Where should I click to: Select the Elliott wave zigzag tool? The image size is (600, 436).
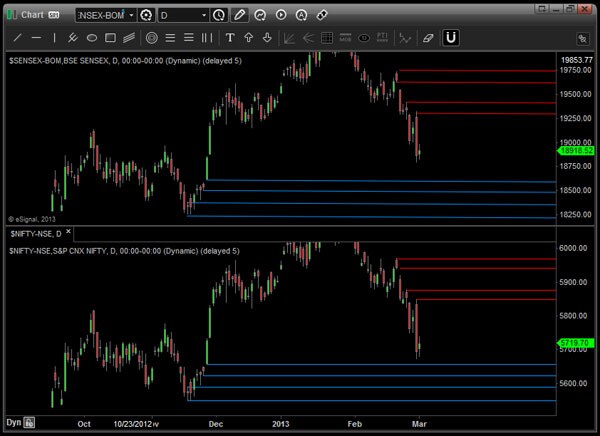(x=405, y=38)
